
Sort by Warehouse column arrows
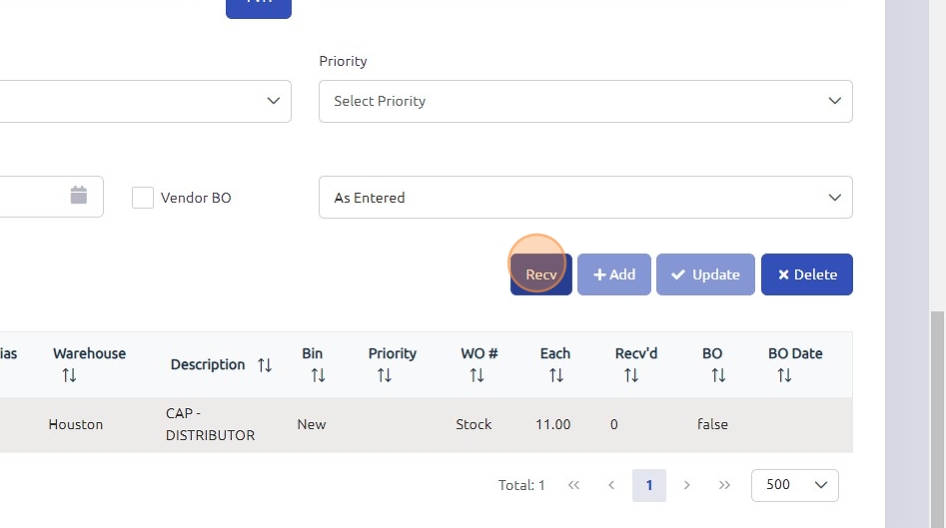(69, 376)
